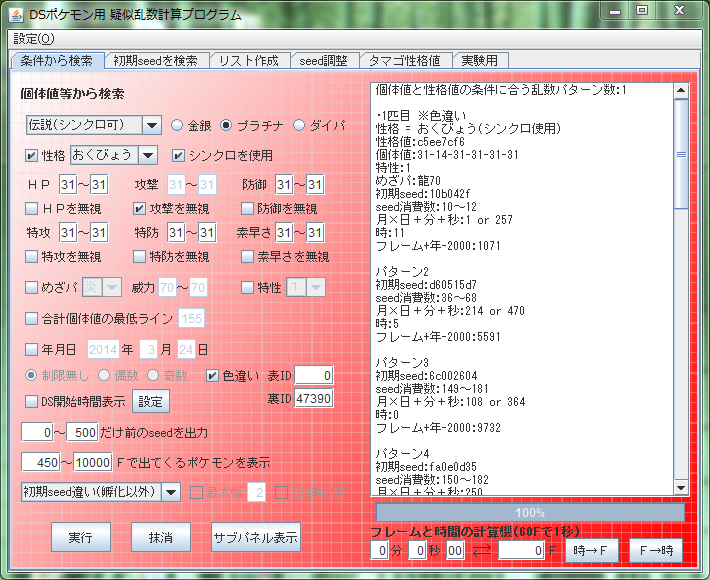Viewport: 710px width, 580px height.
Task: Click the 素早さ minimum value field
Action: [284, 232]
